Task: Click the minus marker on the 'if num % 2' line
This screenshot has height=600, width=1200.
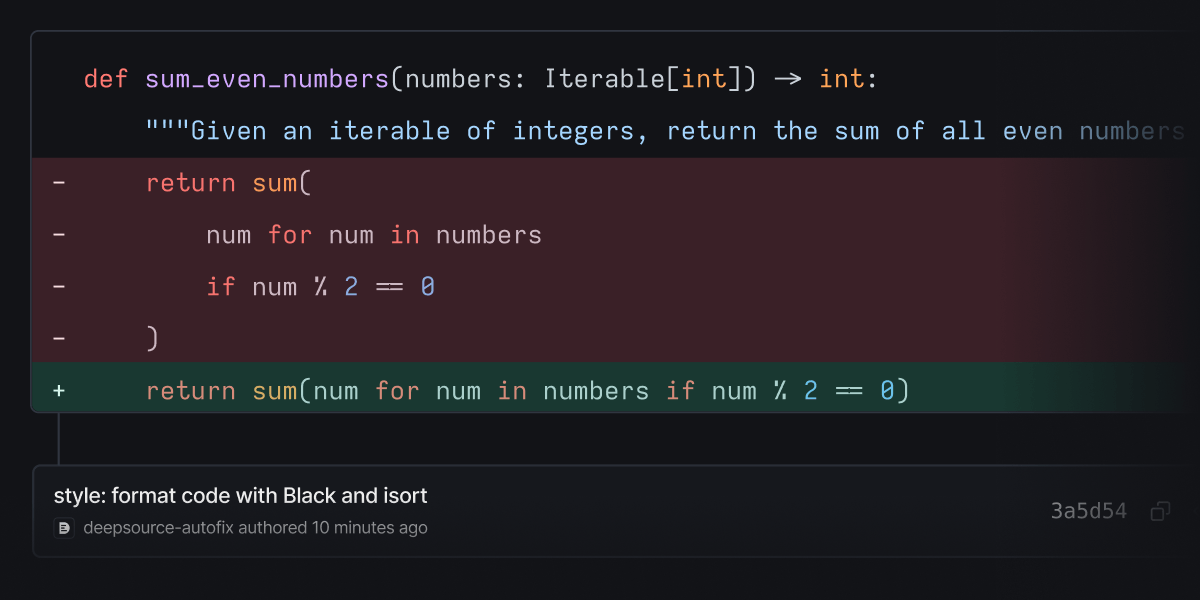Action: (58, 286)
